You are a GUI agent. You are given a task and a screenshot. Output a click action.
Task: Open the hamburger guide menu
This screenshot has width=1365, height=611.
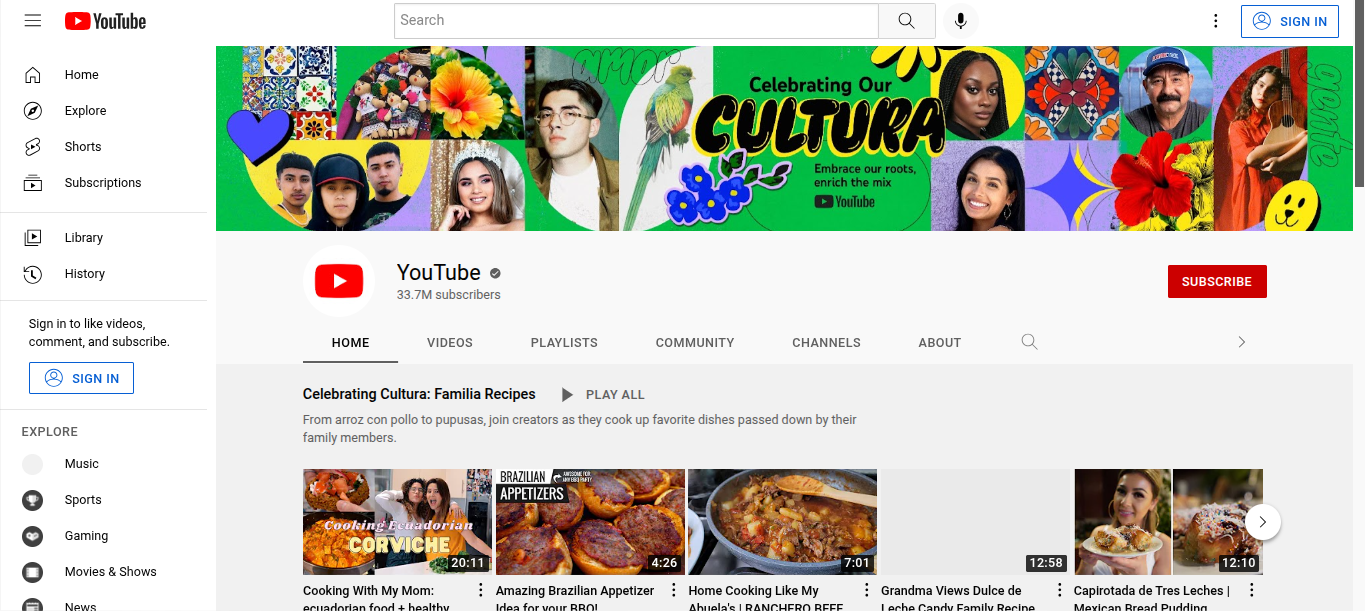pyautogui.click(x=33, y=21)
